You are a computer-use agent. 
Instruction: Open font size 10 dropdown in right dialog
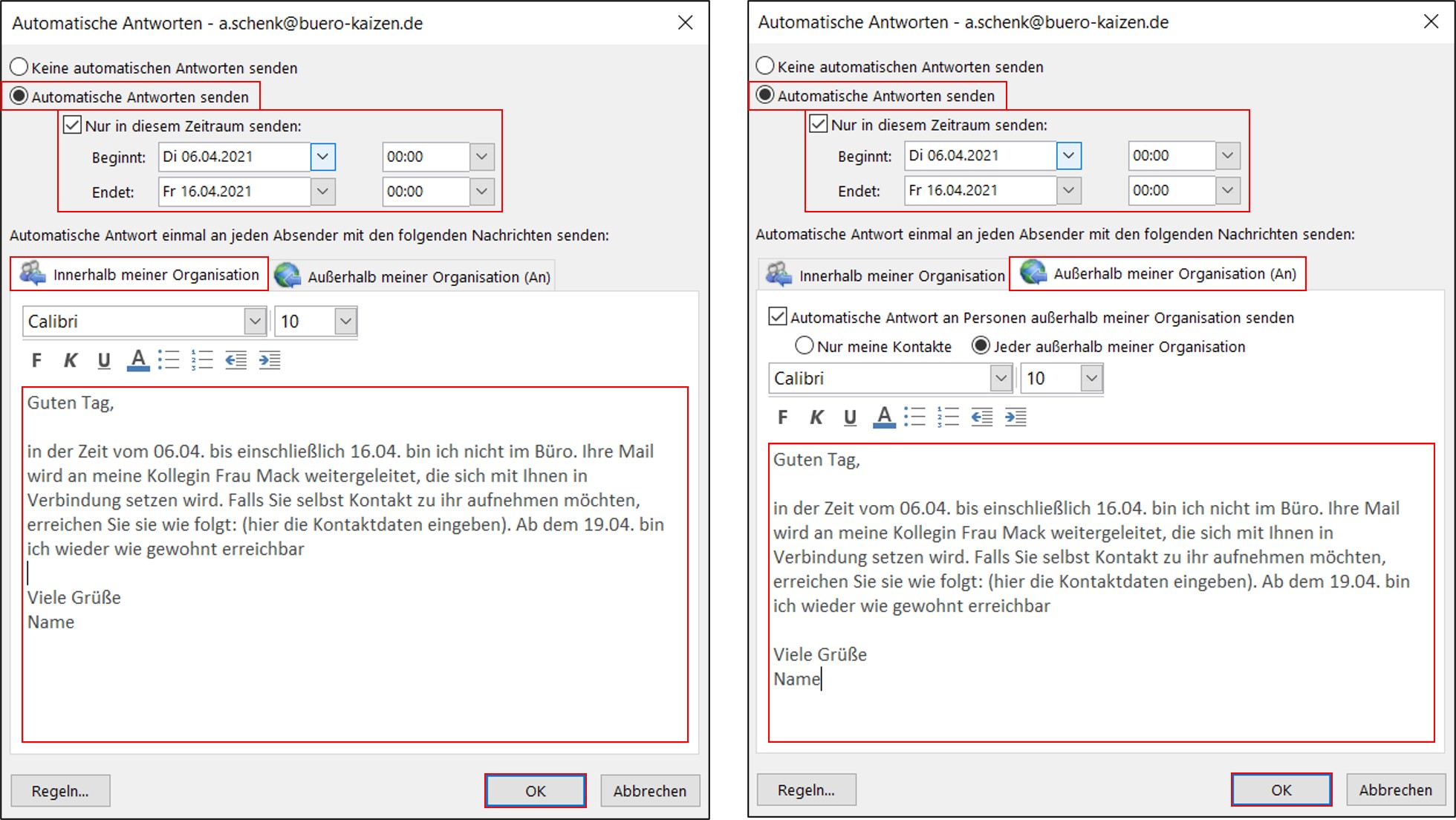coord(1091,378)
